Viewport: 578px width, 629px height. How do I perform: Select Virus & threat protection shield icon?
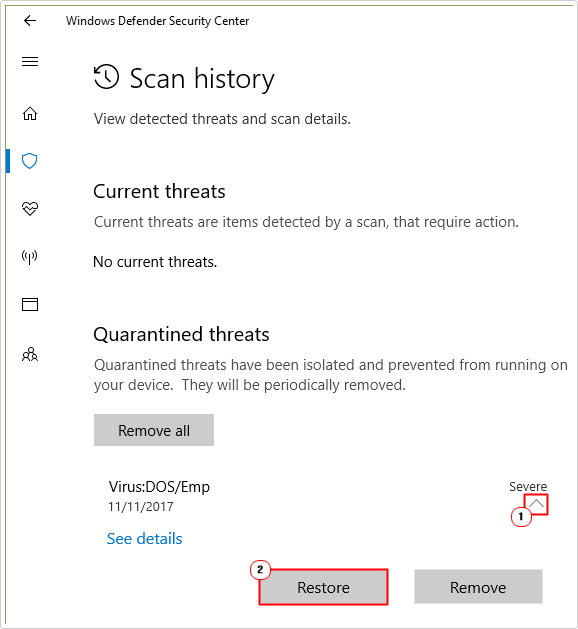[30, 161]
